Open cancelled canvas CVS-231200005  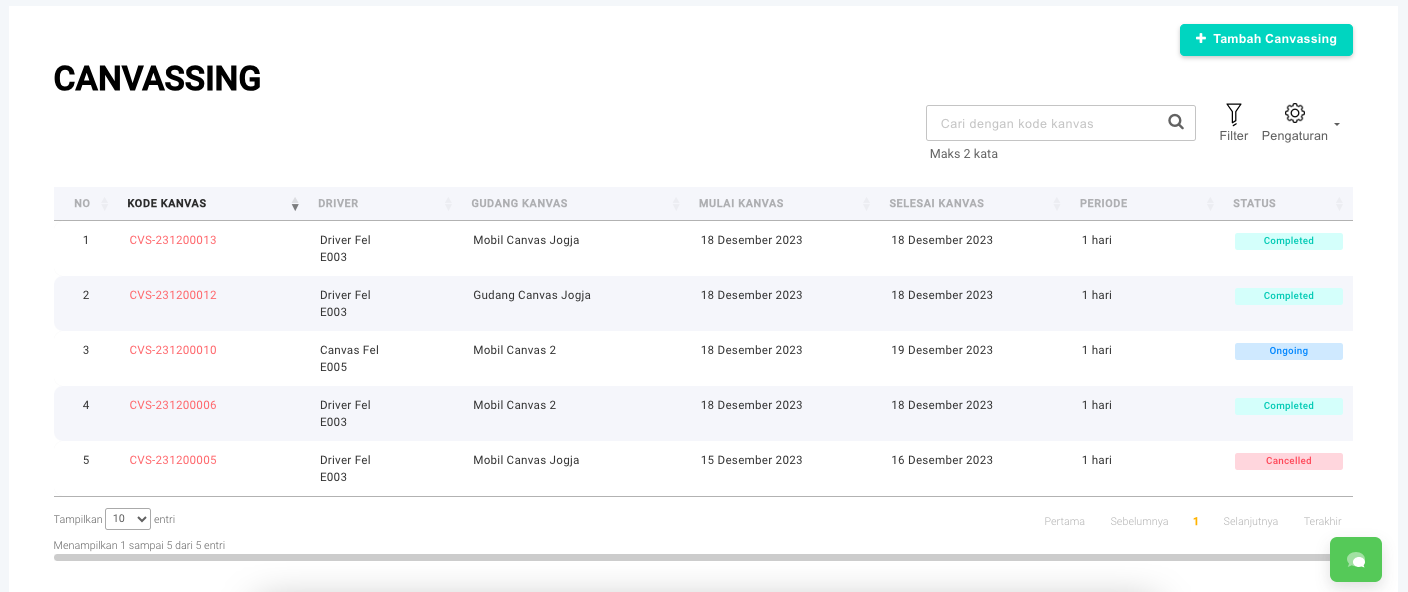click(x=173, y=460)
